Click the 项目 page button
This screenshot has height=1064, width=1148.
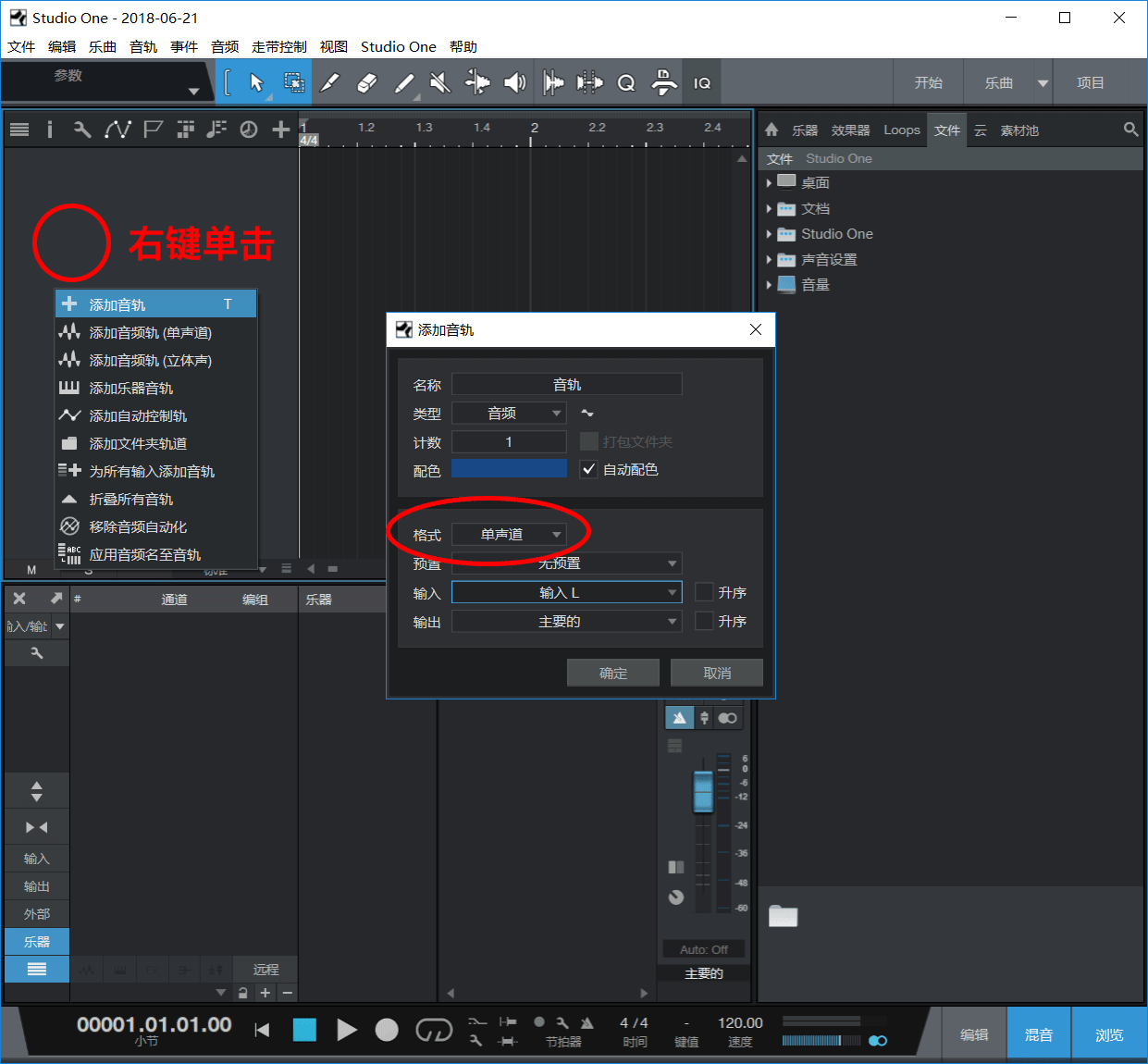coord(1090,82)
